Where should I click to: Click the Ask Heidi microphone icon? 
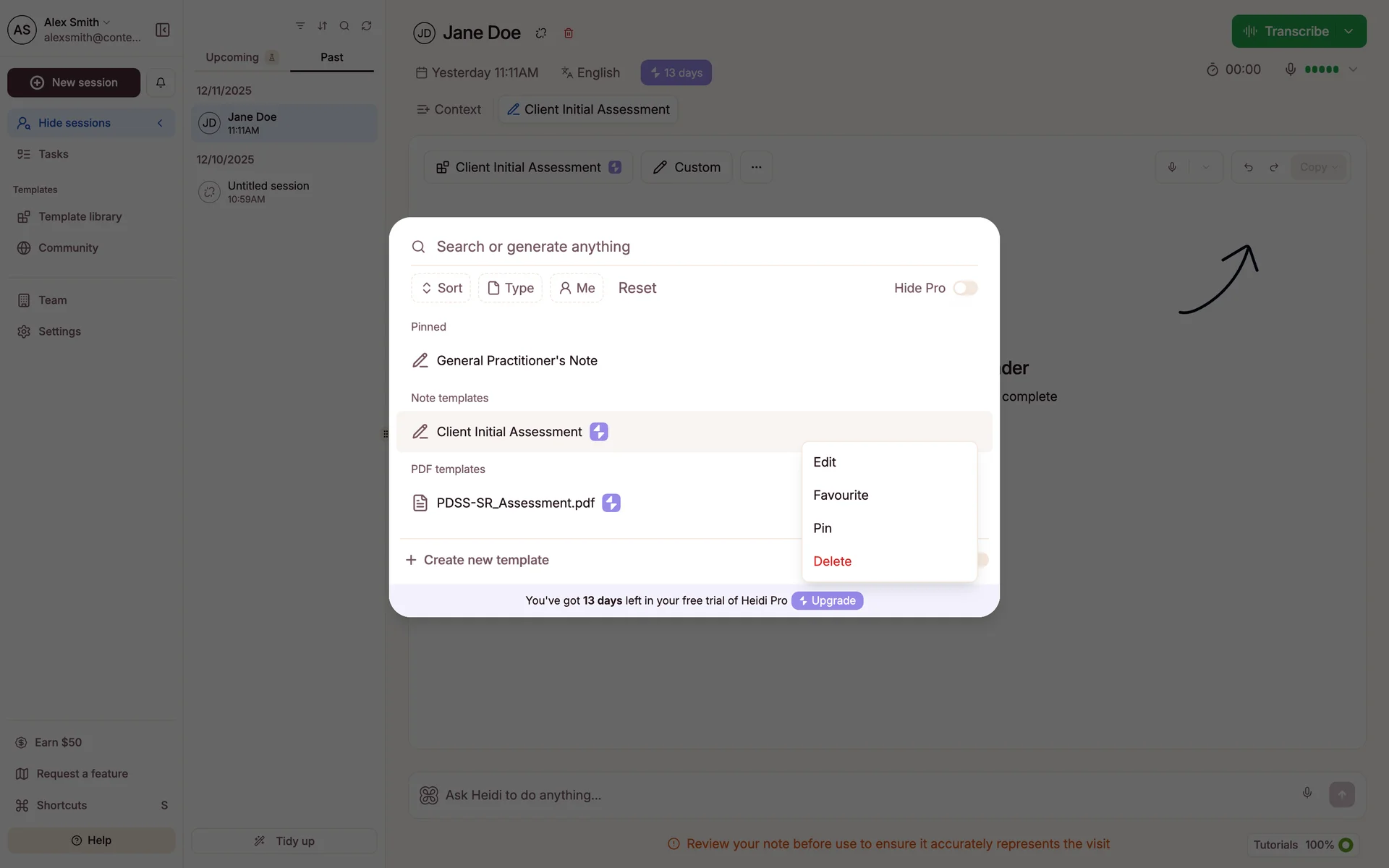(x=1307, y=793)
